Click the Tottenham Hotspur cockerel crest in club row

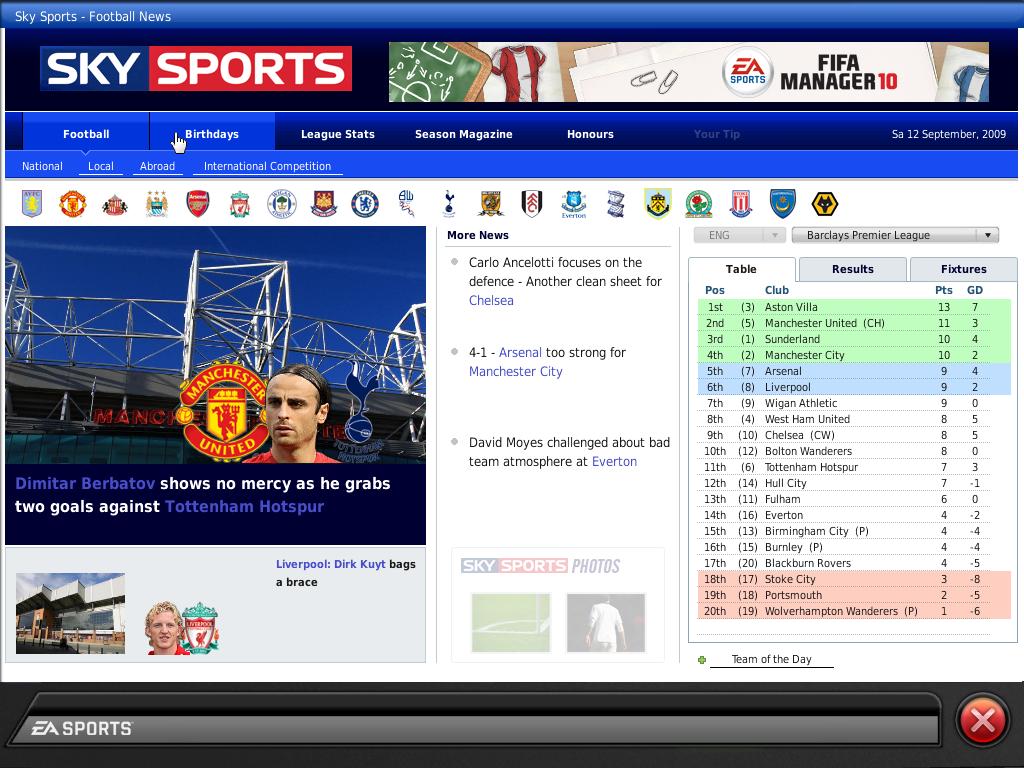pyautogui.click(x=449, y=204)
